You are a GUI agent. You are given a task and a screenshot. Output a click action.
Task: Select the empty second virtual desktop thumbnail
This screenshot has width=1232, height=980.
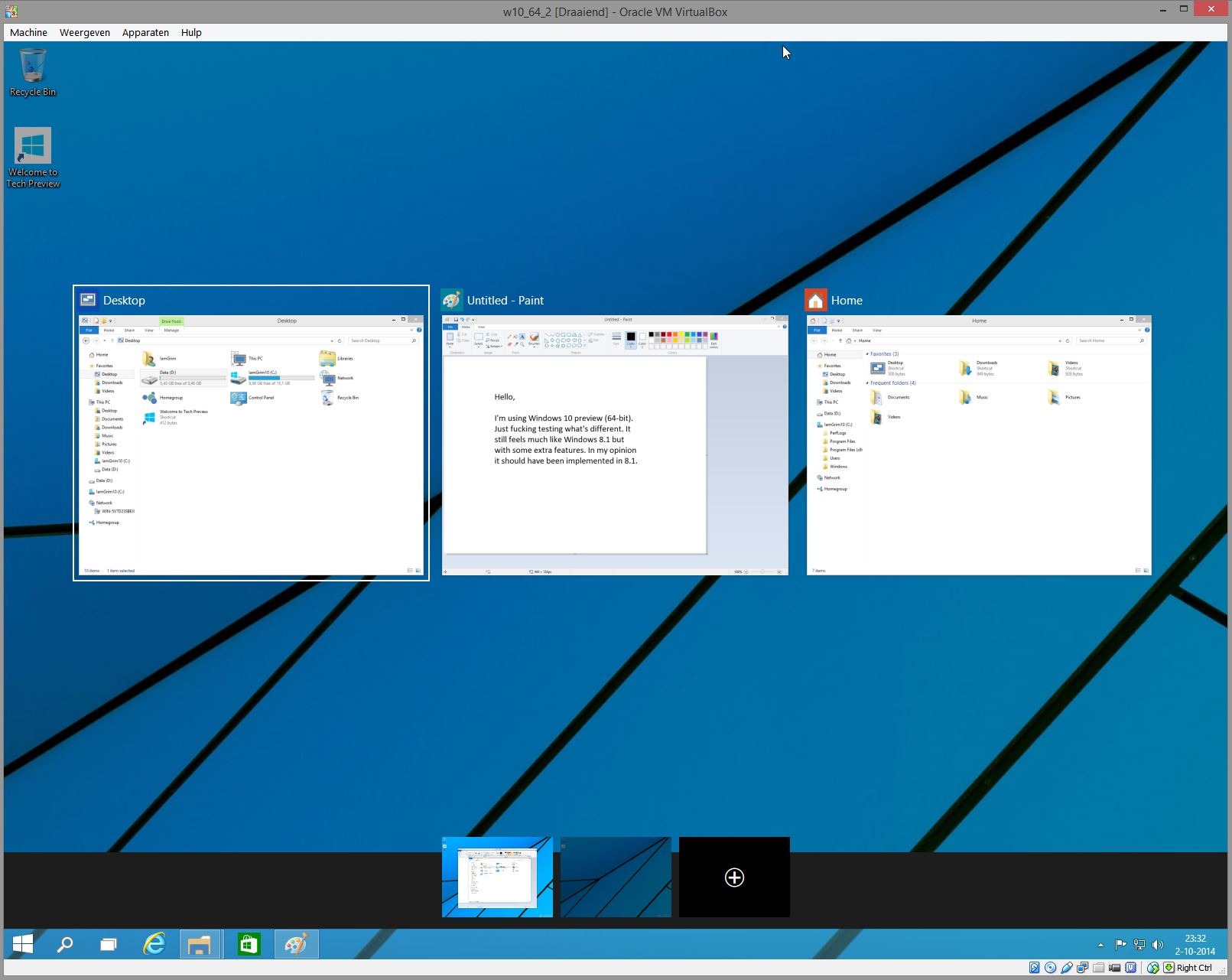pyautogui.click(x=616, y=877)
